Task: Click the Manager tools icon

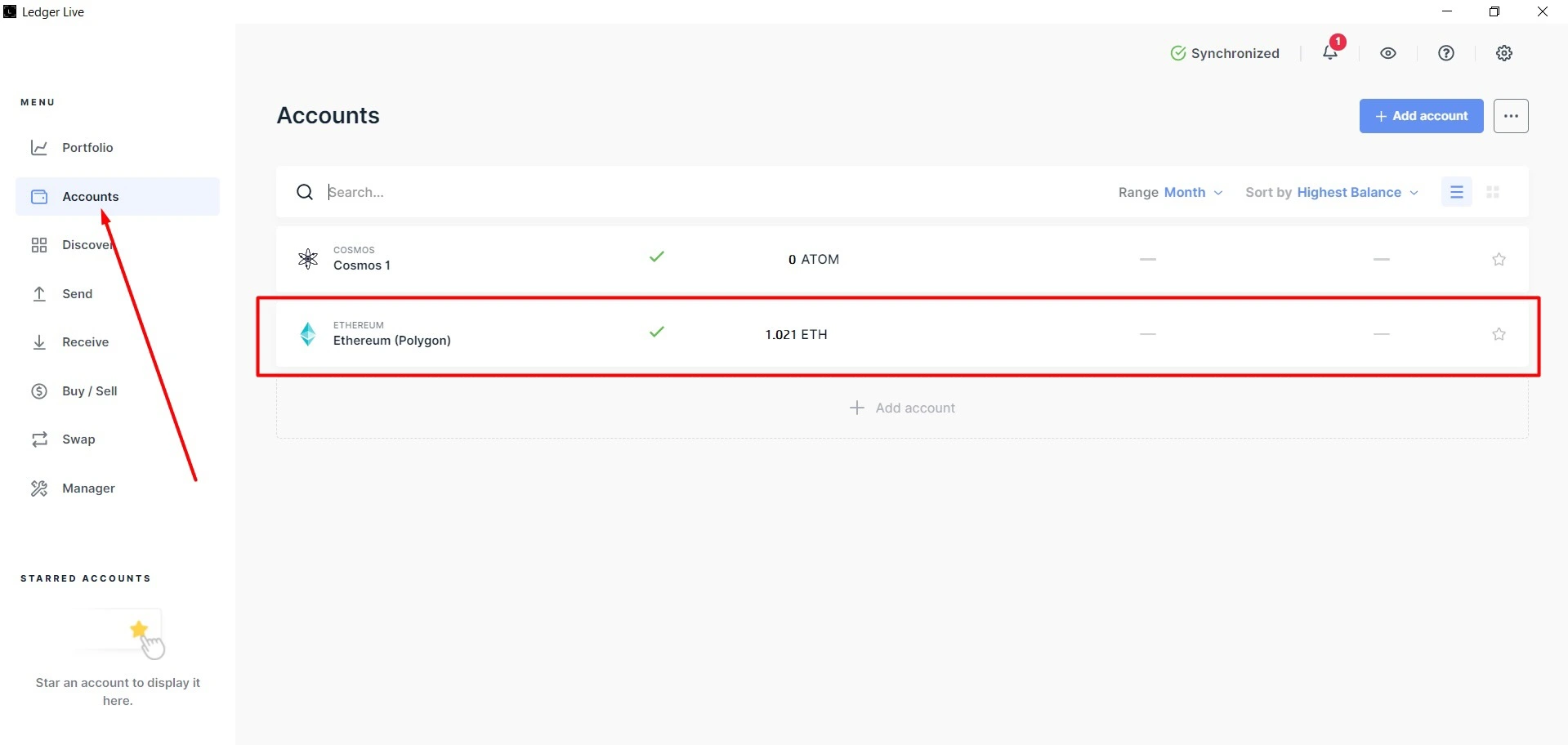Action: (39, 488)
